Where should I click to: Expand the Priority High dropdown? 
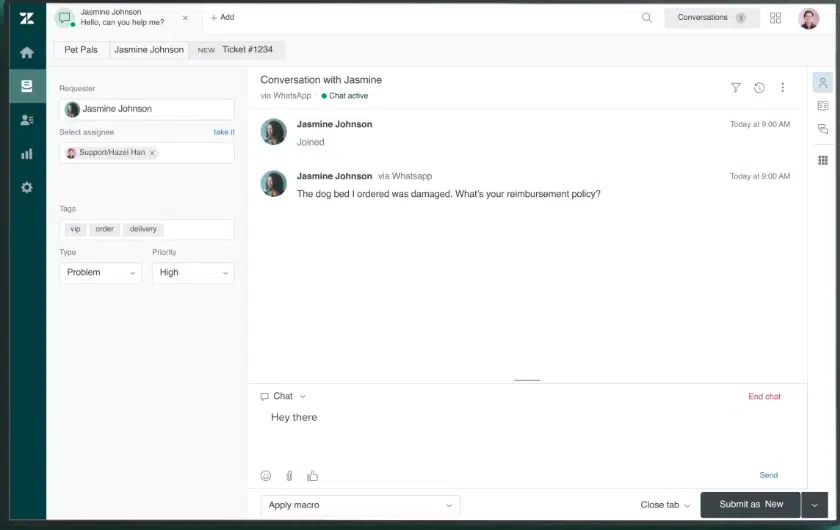(193, 272)
